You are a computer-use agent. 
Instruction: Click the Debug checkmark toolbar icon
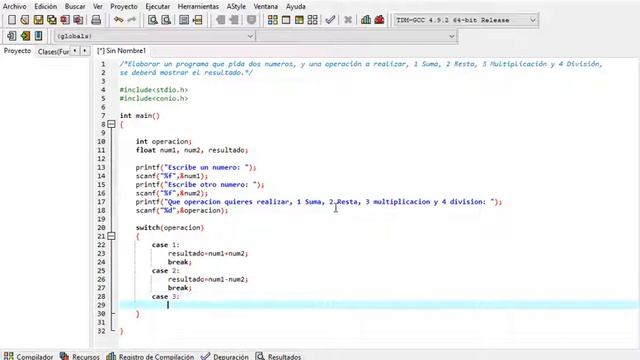point(330,20)
